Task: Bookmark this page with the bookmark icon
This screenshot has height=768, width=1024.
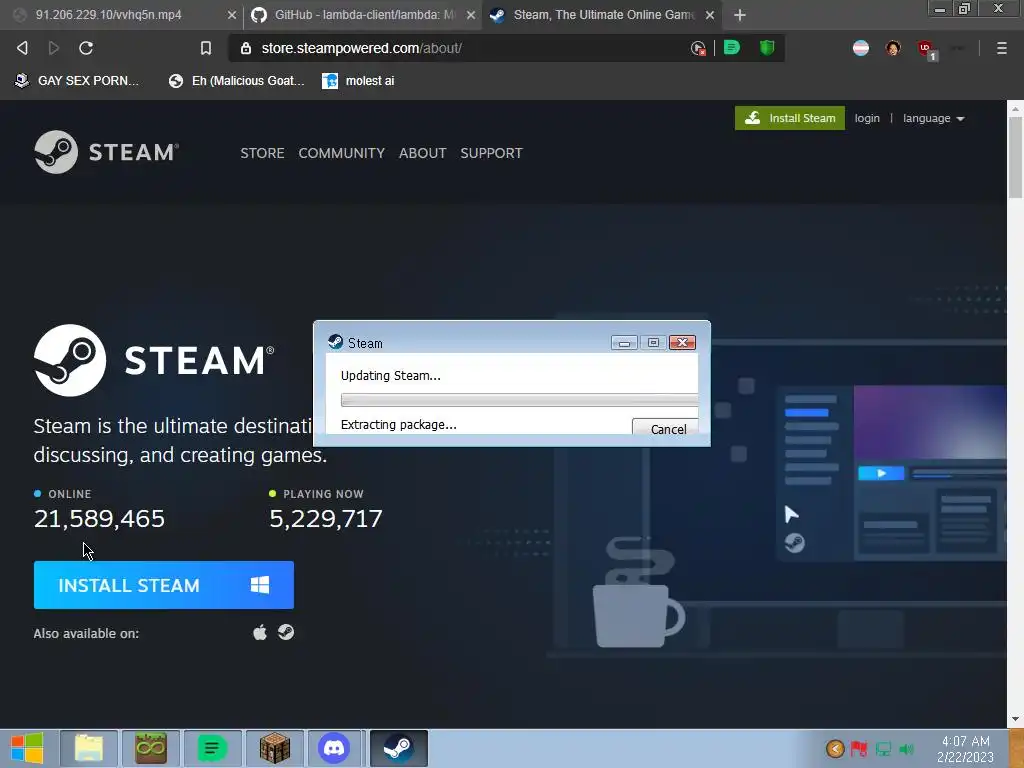Action: pos(206,48)
